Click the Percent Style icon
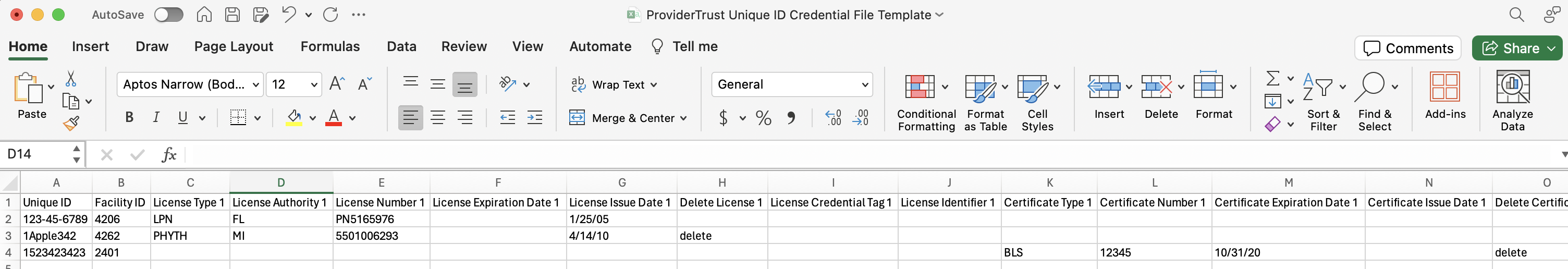 (x=763, y=117)
